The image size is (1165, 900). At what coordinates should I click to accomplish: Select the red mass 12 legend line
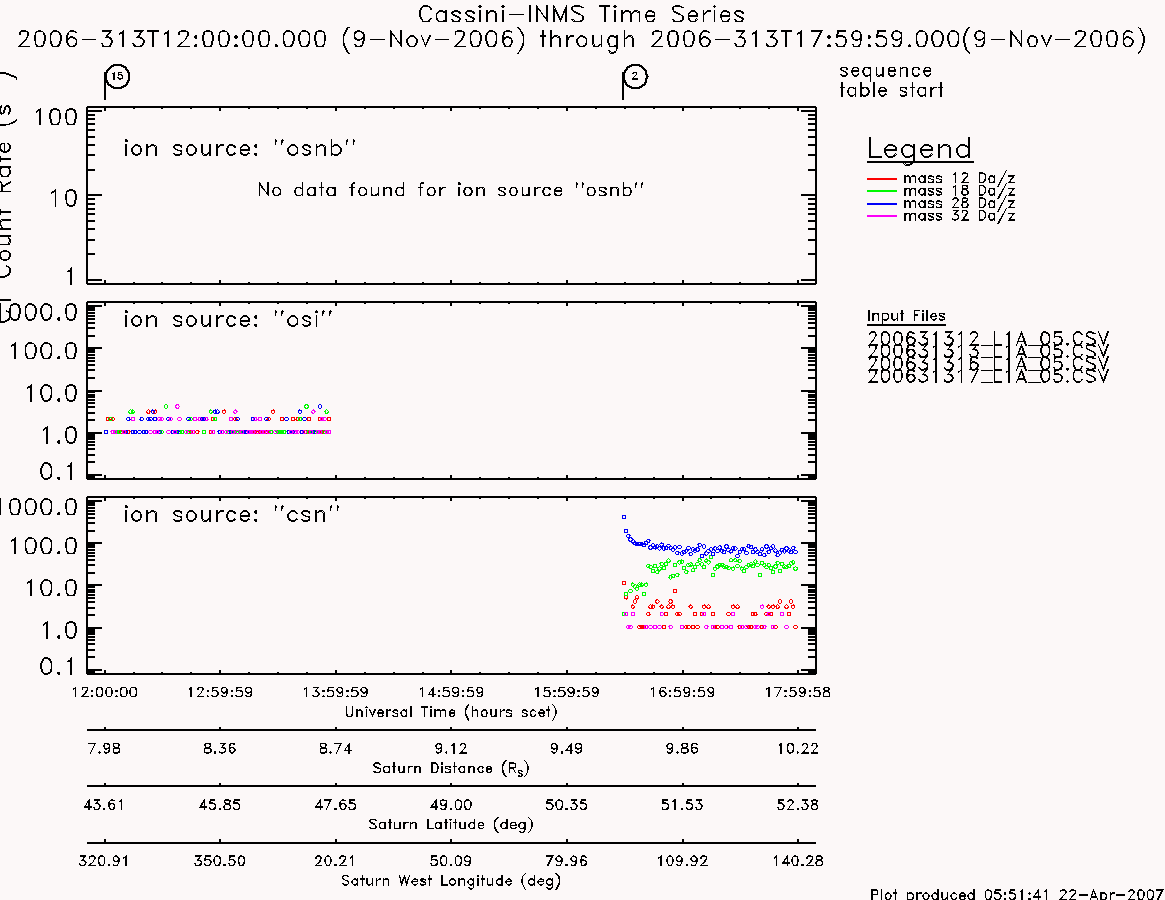[x=882, y=179]
